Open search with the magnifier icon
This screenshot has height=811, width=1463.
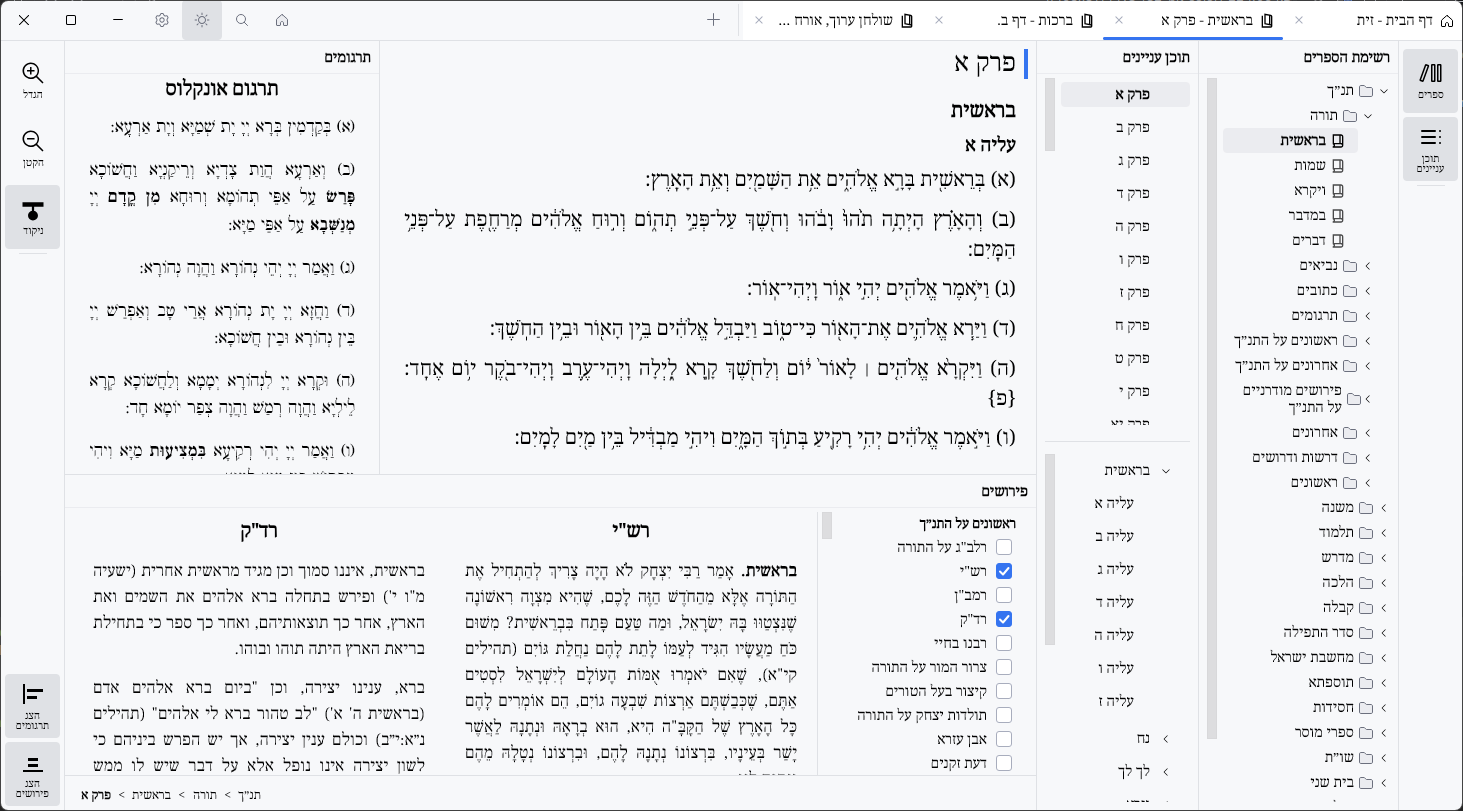242,20
